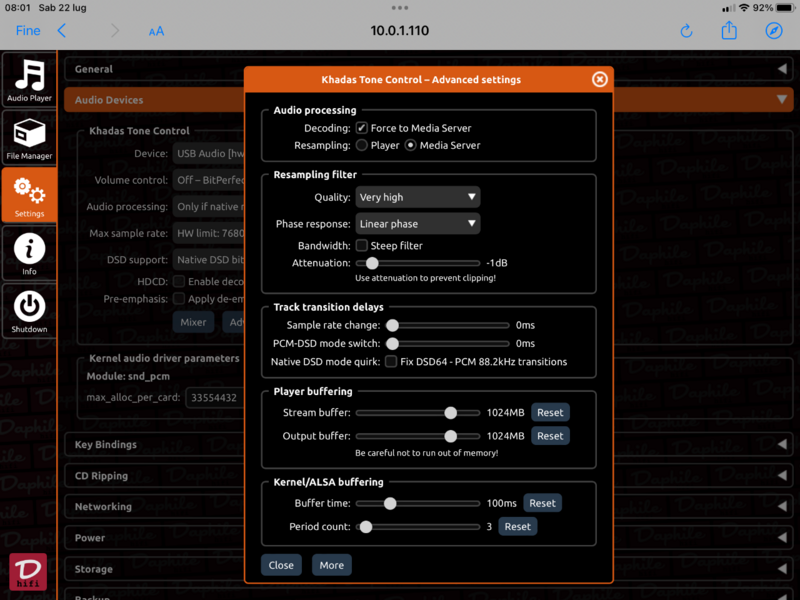Click the Shutdown power icon
Image resolution: width=800 pixels, height=600 pixels.
point(29,309)
